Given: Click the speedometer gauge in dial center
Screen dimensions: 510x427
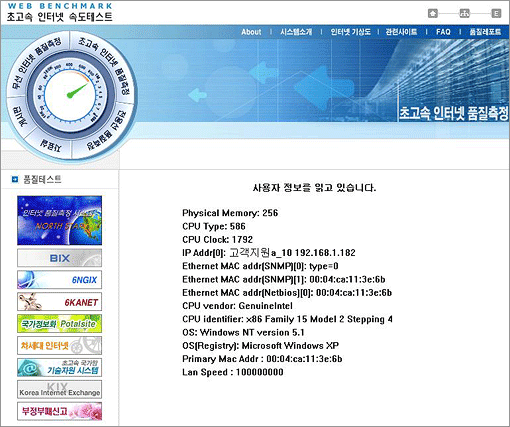Looking at the screenshot, I should (x=71, y=95).
